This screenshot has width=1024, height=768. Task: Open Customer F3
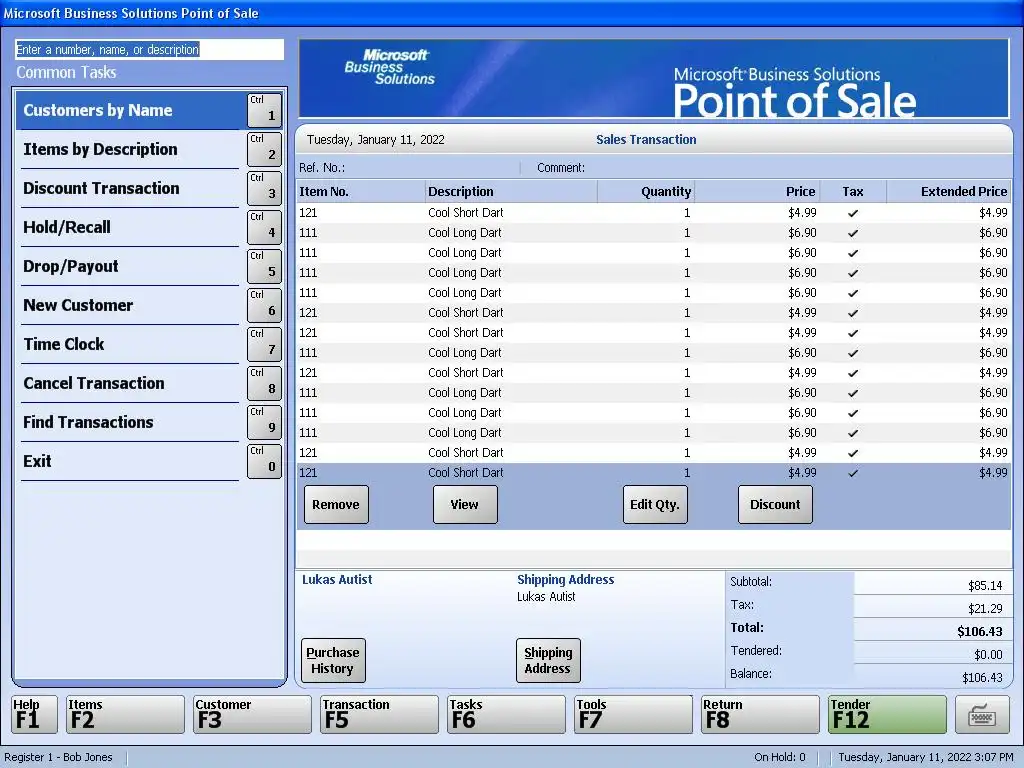pyautogui.click(x=252, y=714)
